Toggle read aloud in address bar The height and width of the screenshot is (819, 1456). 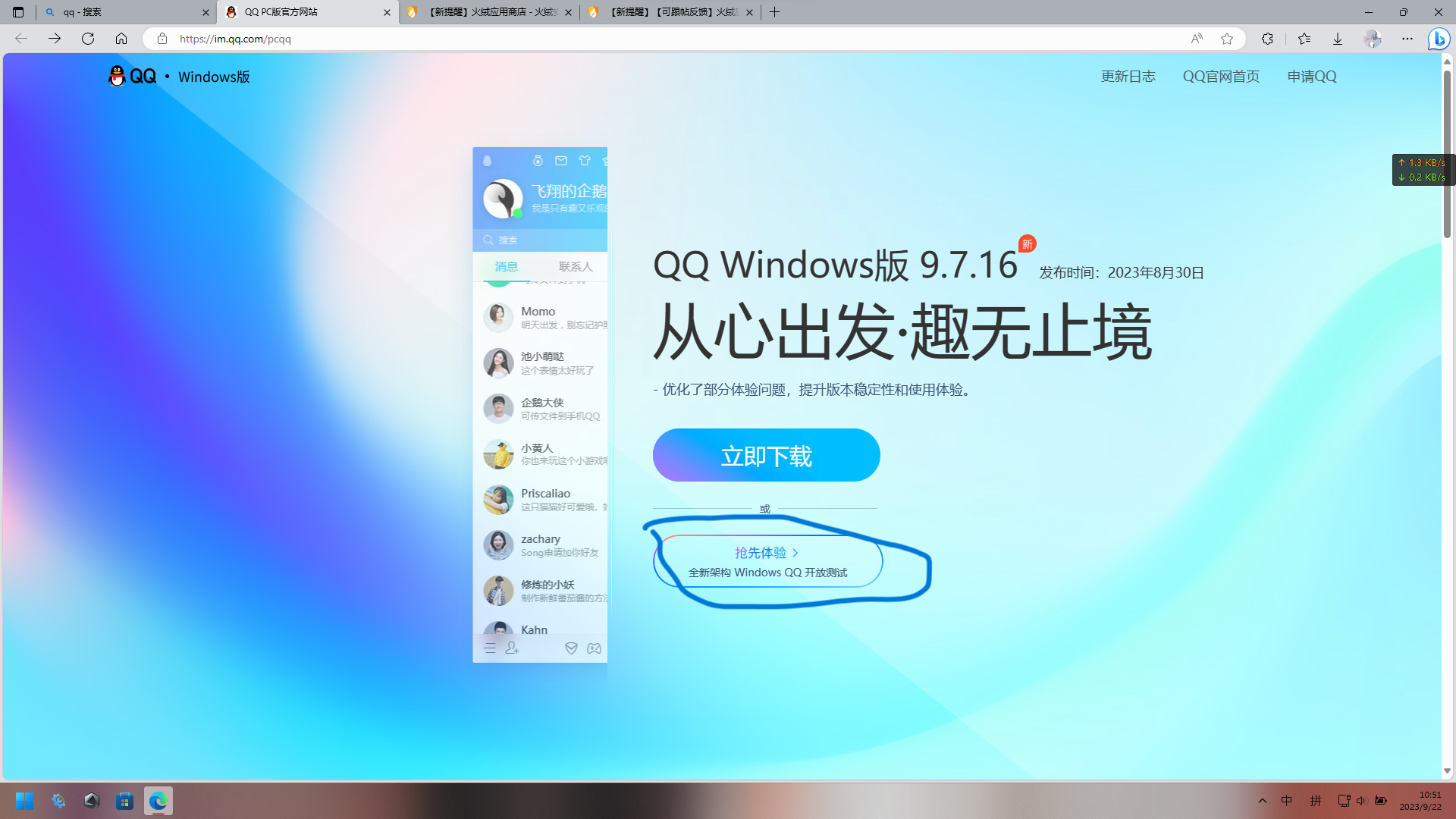point(1196,39)
